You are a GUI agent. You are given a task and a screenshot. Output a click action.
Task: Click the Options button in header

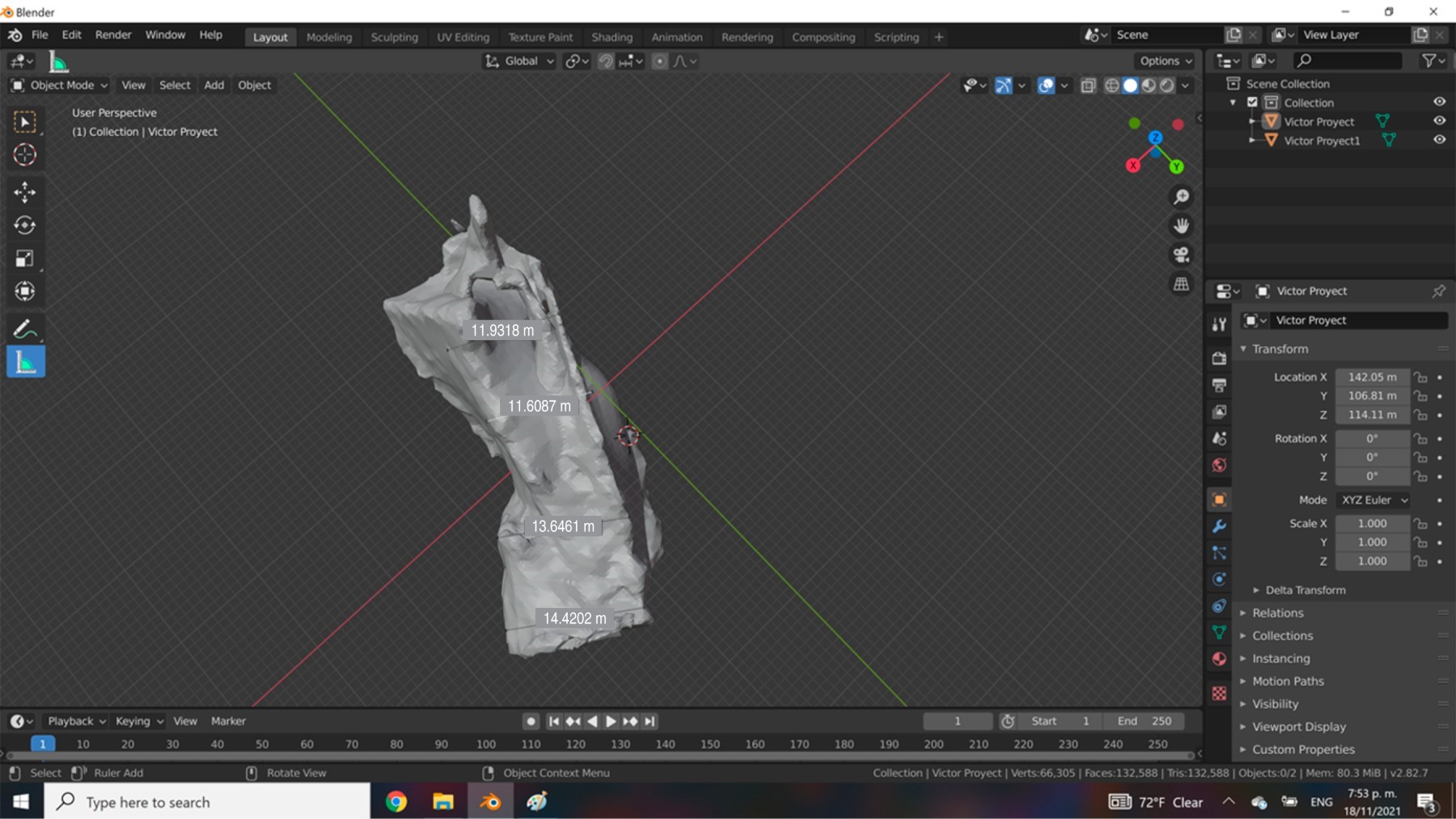(1165, 61)
